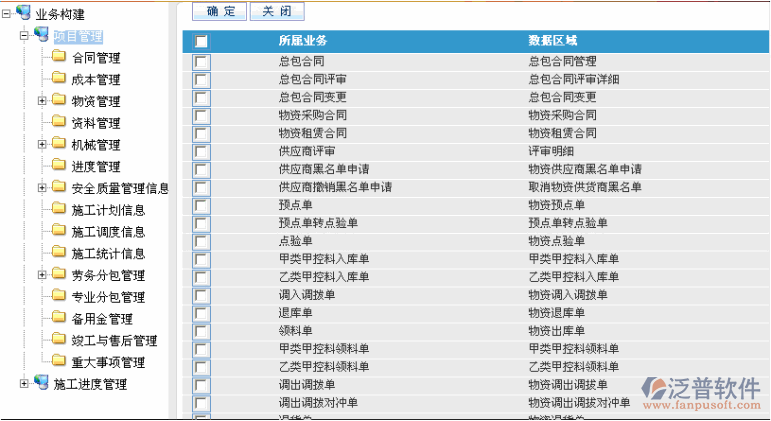Select 重大事项管理 in the tree
The height and width of the screenshot is (421, 771).
[x=108, y=362]
